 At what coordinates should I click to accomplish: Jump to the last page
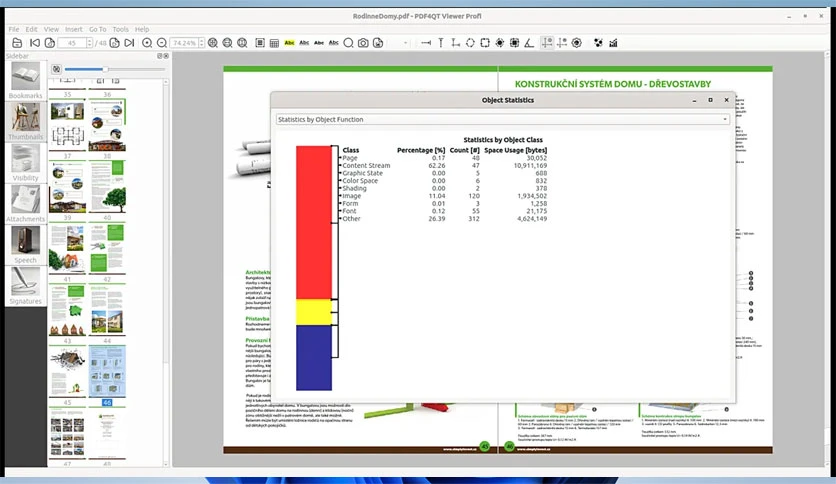129,43
